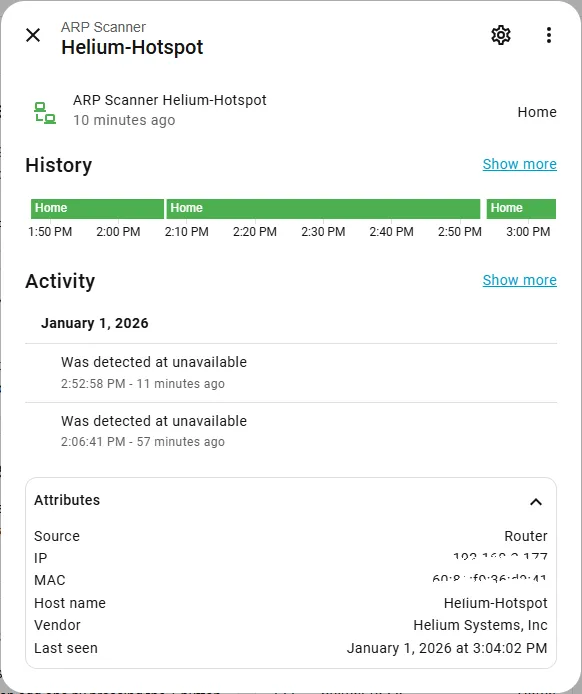The width and height of the screenshot is (582, 694).
Task: Click the ARP Scanner Helium-Hotspot entity name
Action: [170, 100]
